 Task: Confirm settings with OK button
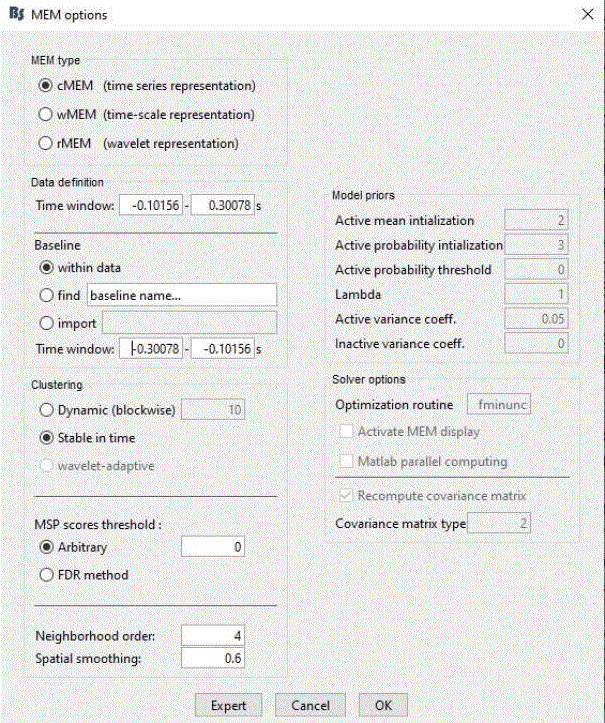pos(383,705)
